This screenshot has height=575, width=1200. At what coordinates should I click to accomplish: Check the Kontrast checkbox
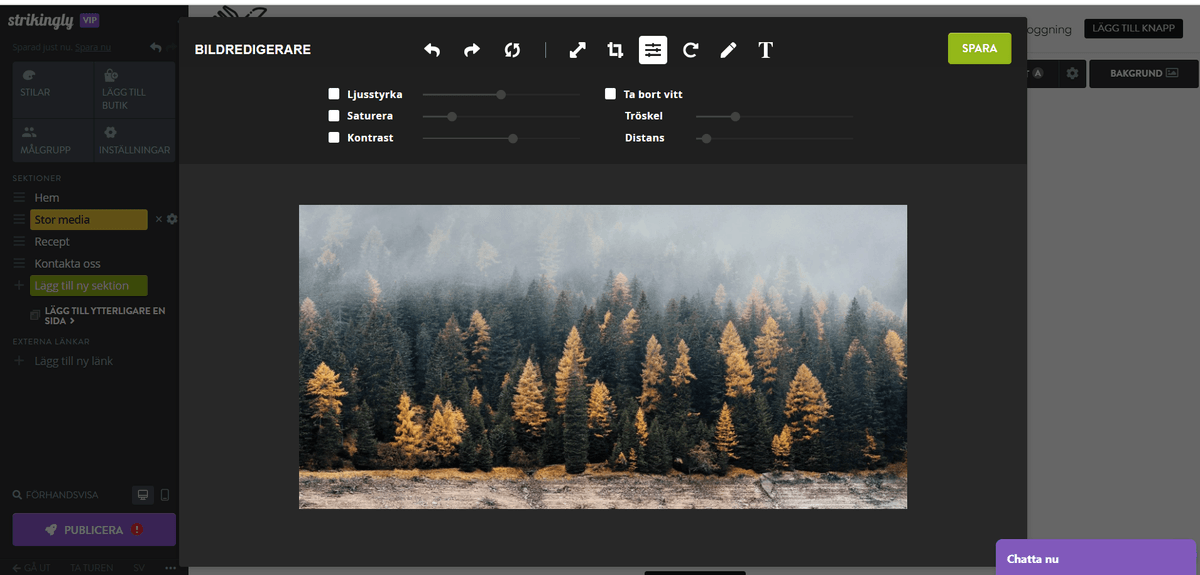coord(334,138)
